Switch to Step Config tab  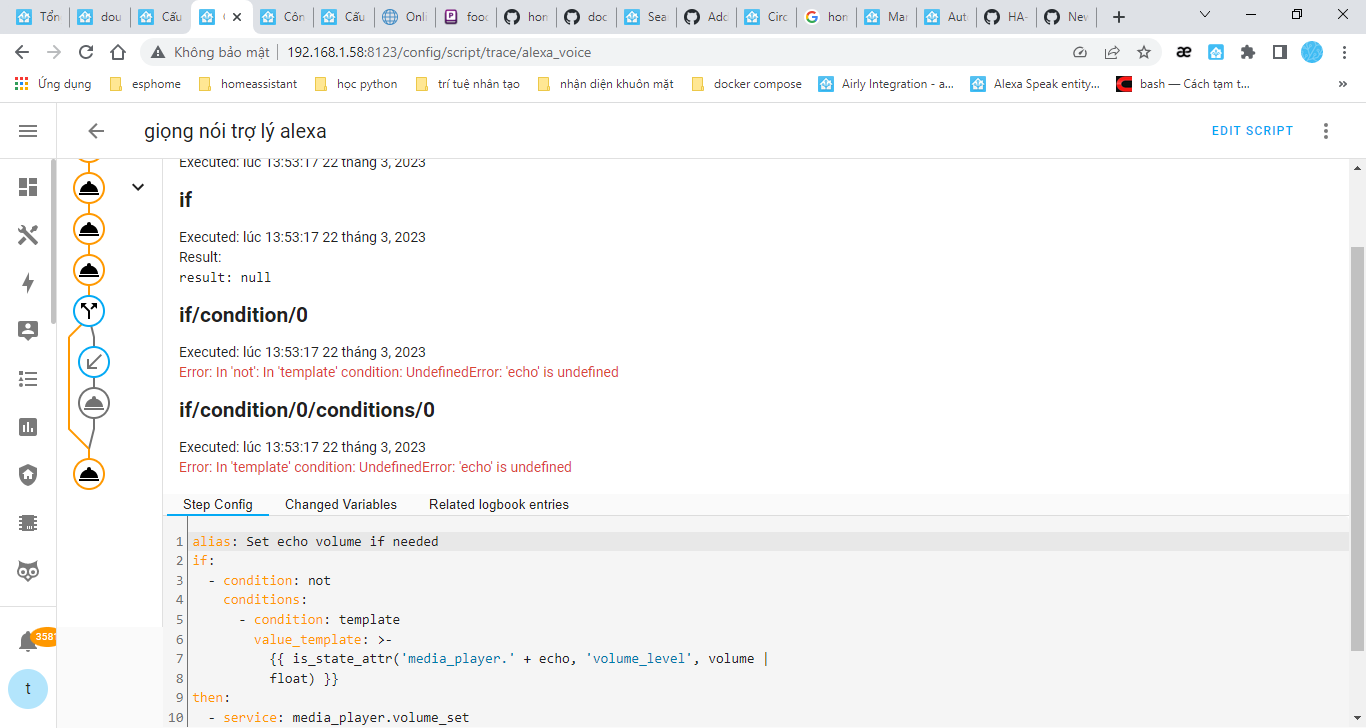(x=218, y=505)
